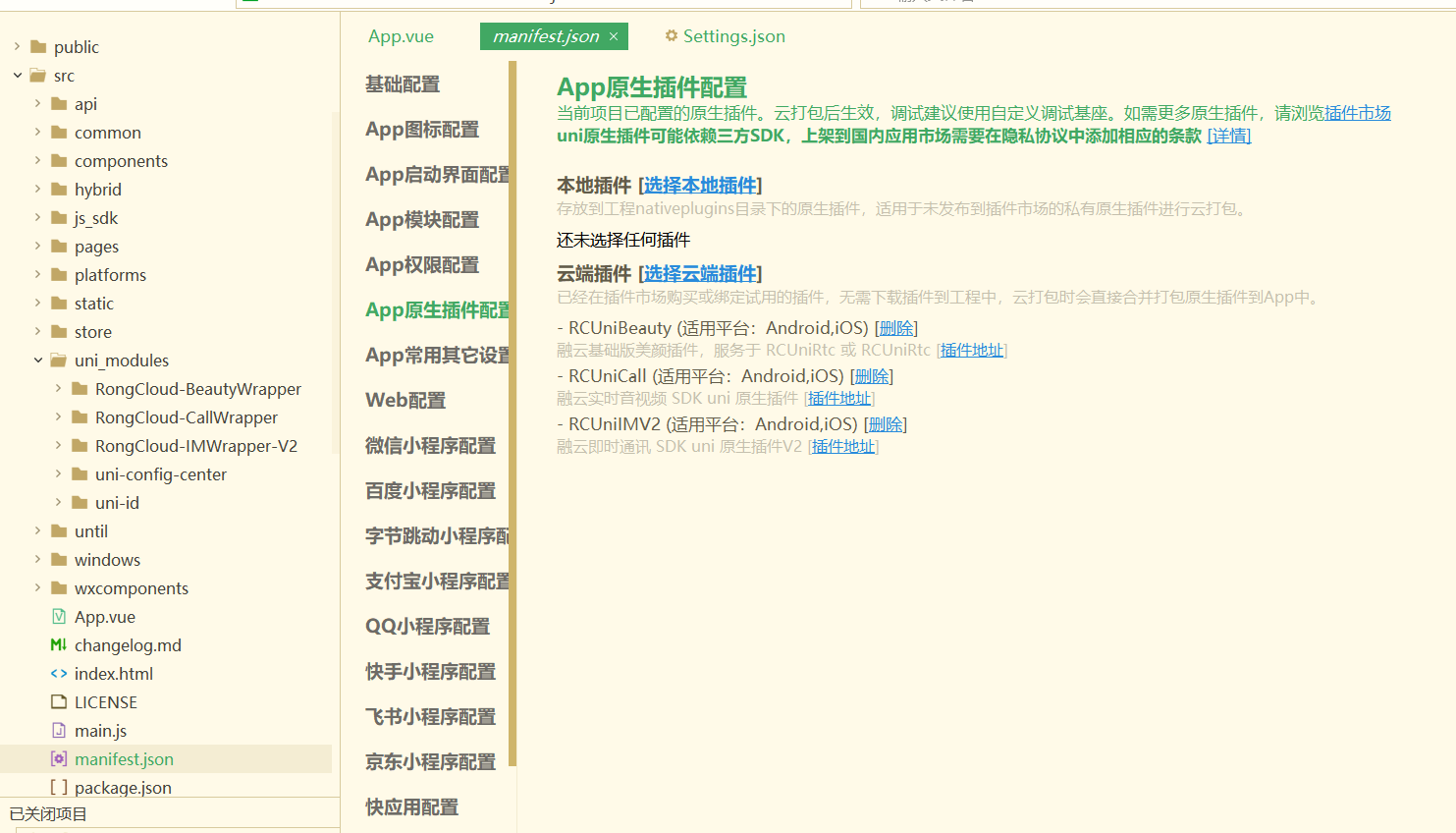Image resolution: width=1456 pixels, height=833 pixels.
Task: Click the index.html code file icon
Action: click(x=59, y=674)
